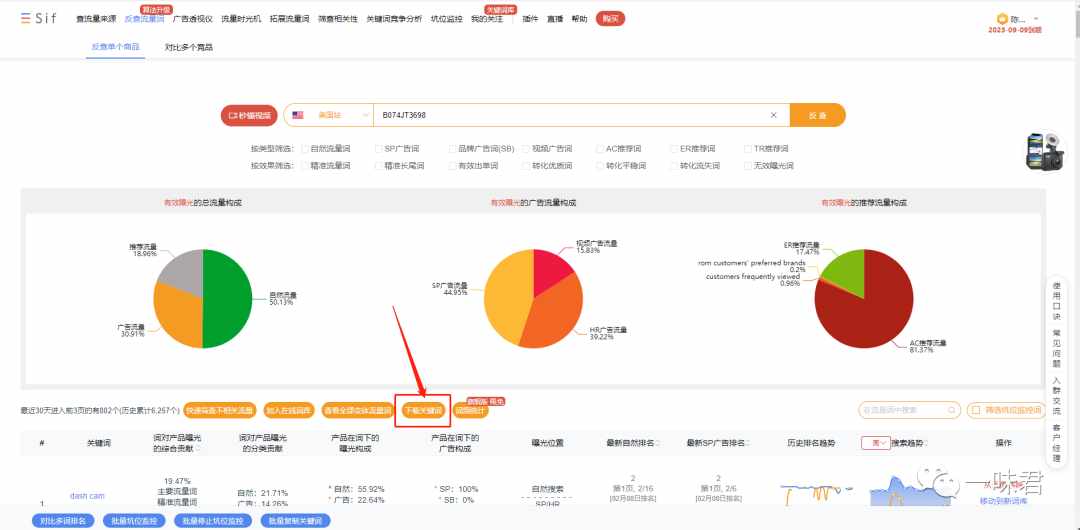This screenshot has height=530, width=1080.
Task: Clear the ASIN search field with X
Action: (x=773, y=115)
